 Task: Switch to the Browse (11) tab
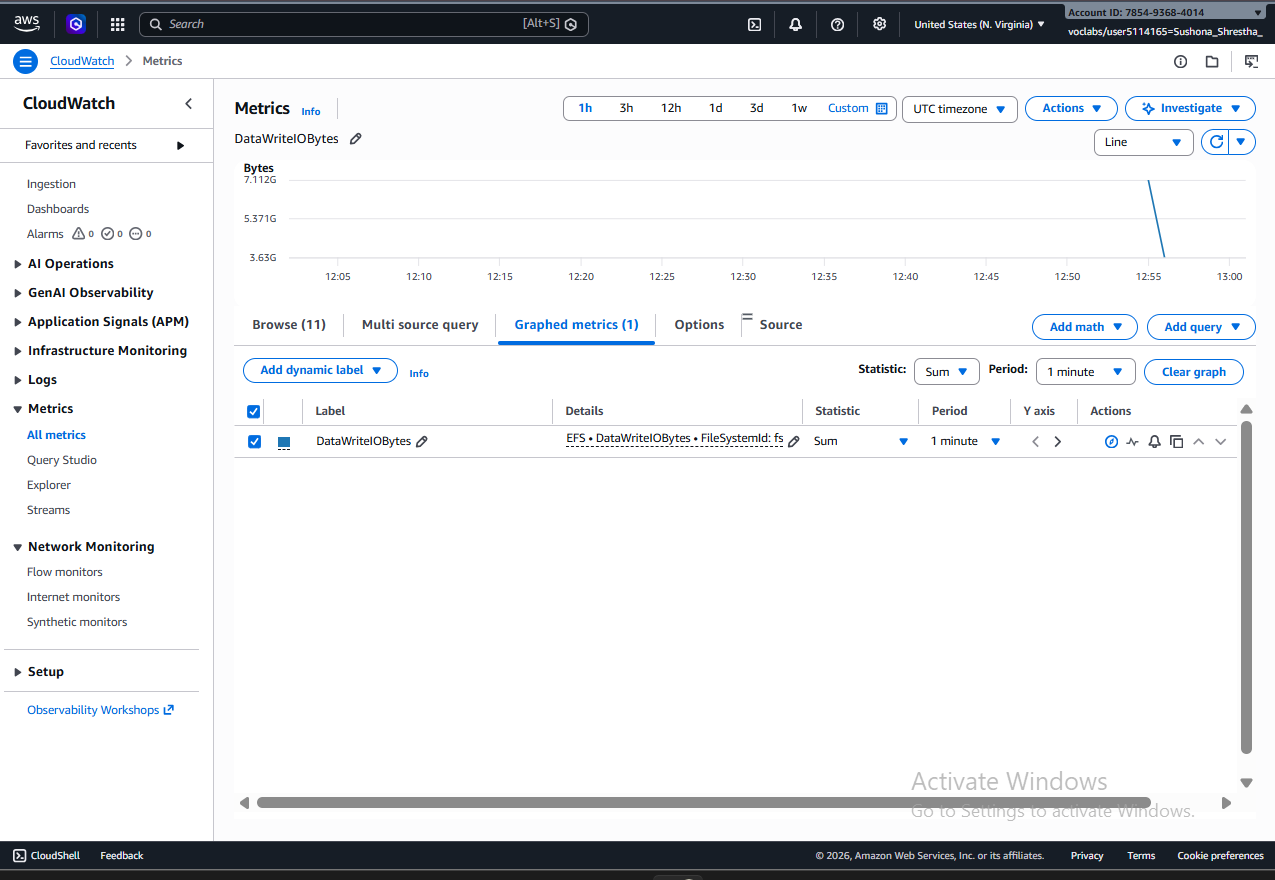pyautogui.click(x=289, y=325)
